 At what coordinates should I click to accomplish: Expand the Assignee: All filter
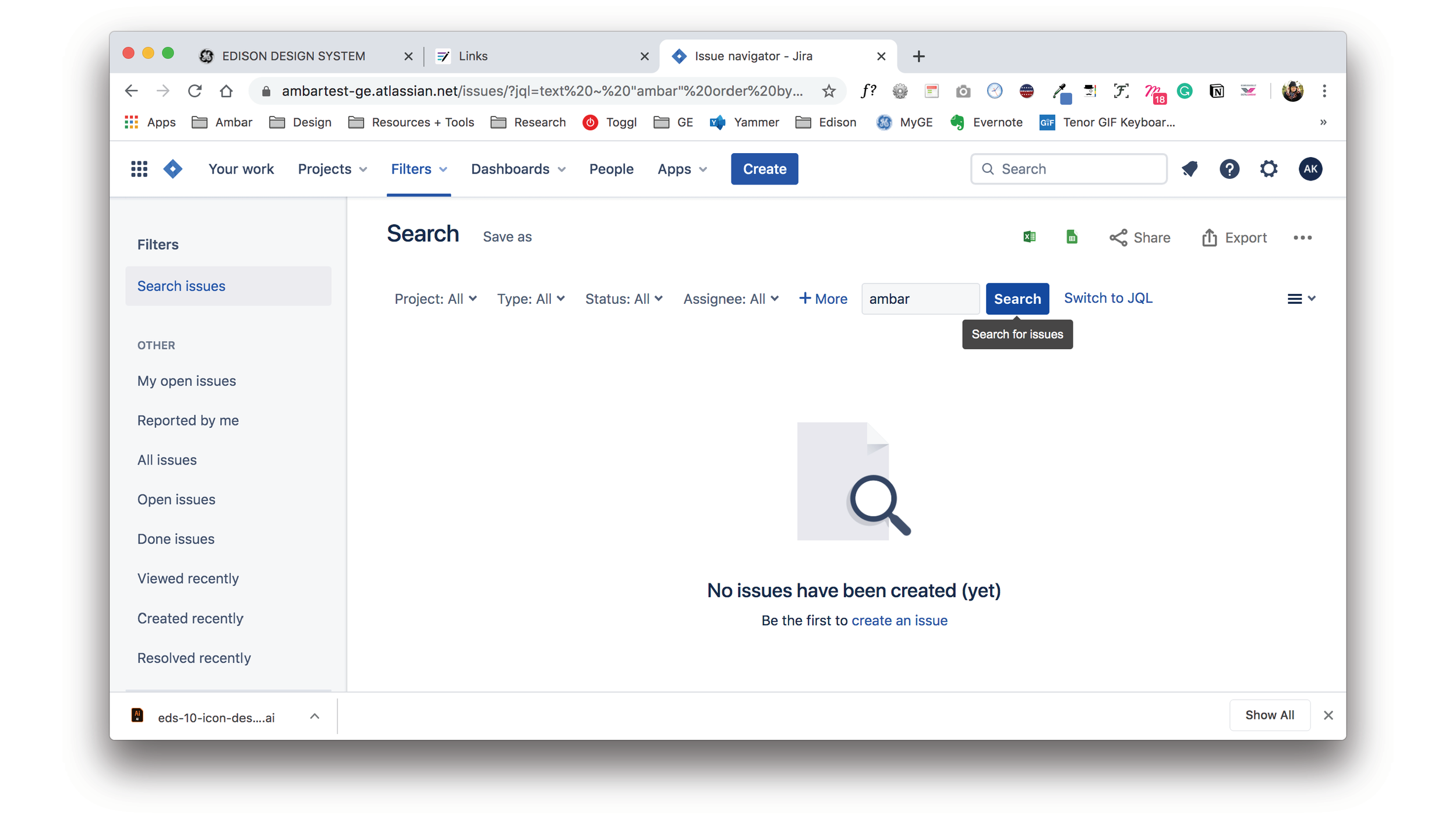[731, 299]
